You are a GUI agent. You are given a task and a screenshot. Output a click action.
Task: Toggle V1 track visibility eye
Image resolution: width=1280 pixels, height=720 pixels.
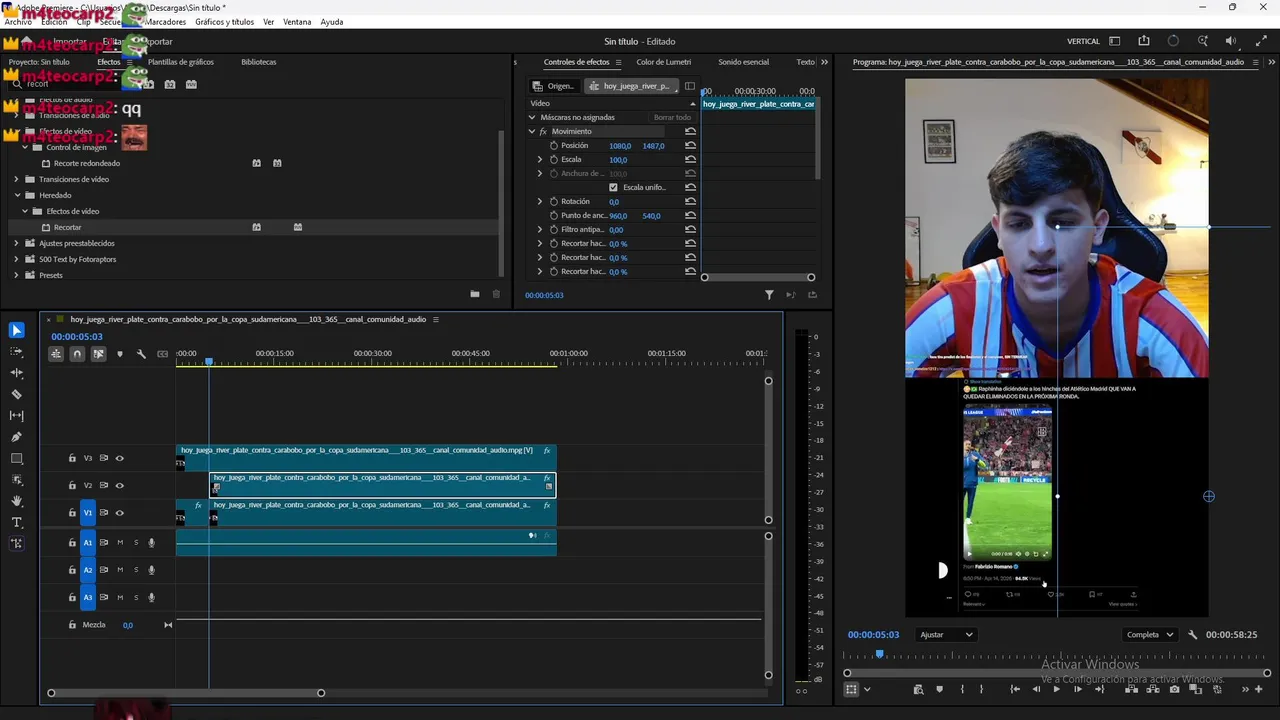coord(119,513)
